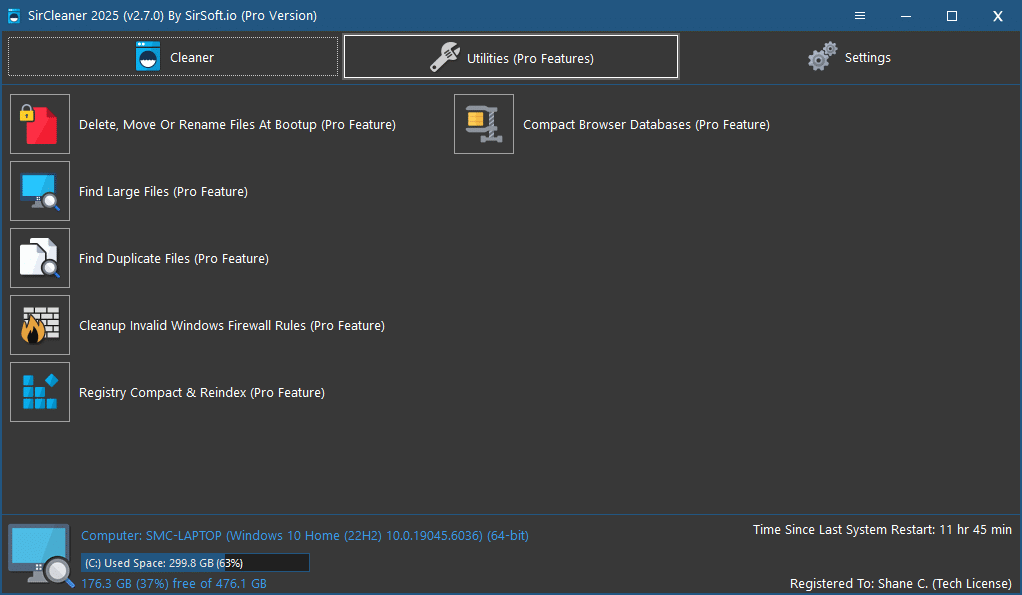
Task: Close the SirCleaner window
Action: (997, 16)
